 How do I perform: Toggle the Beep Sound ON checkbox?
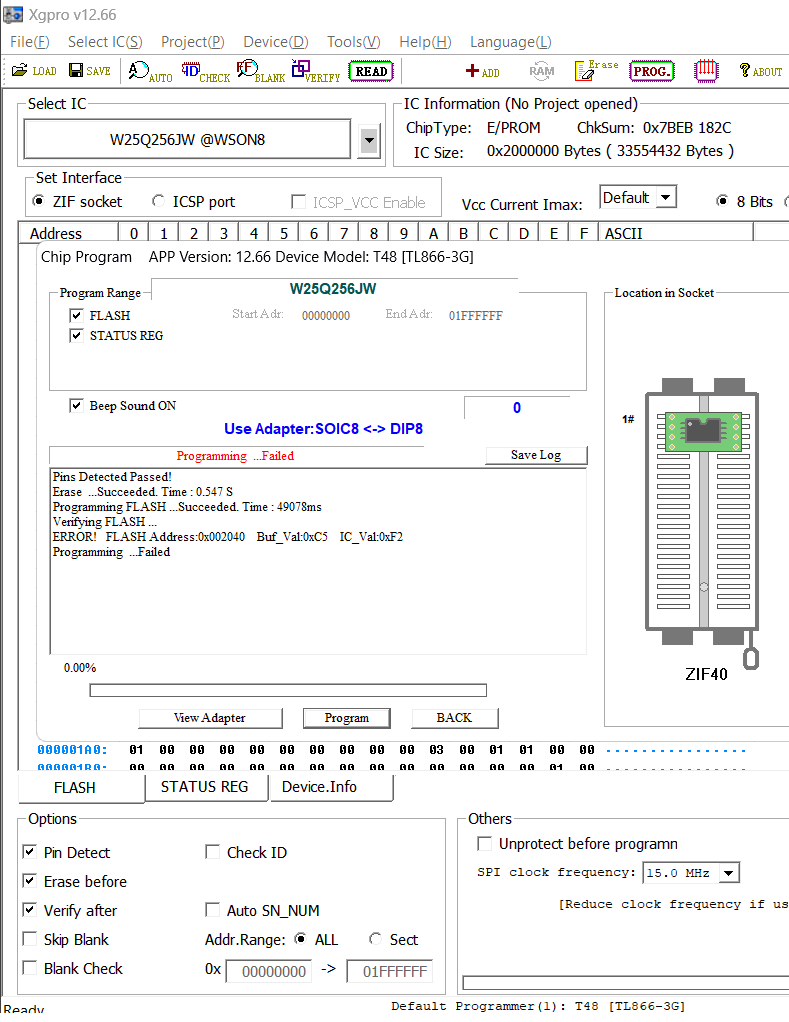[x=76, y=406]
